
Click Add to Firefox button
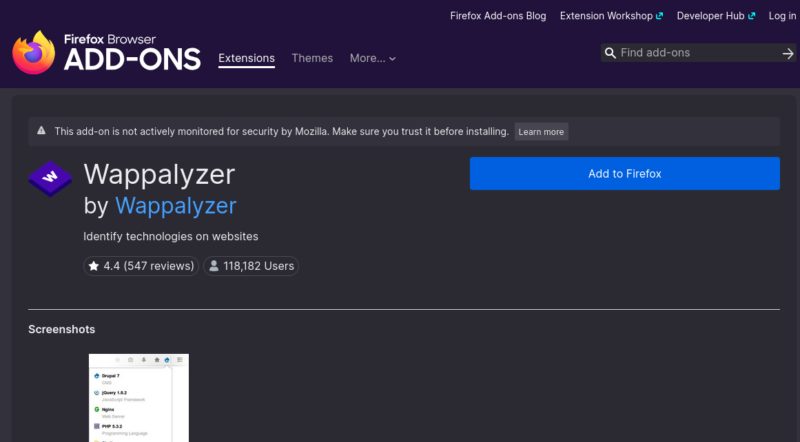tap(624, 174)
